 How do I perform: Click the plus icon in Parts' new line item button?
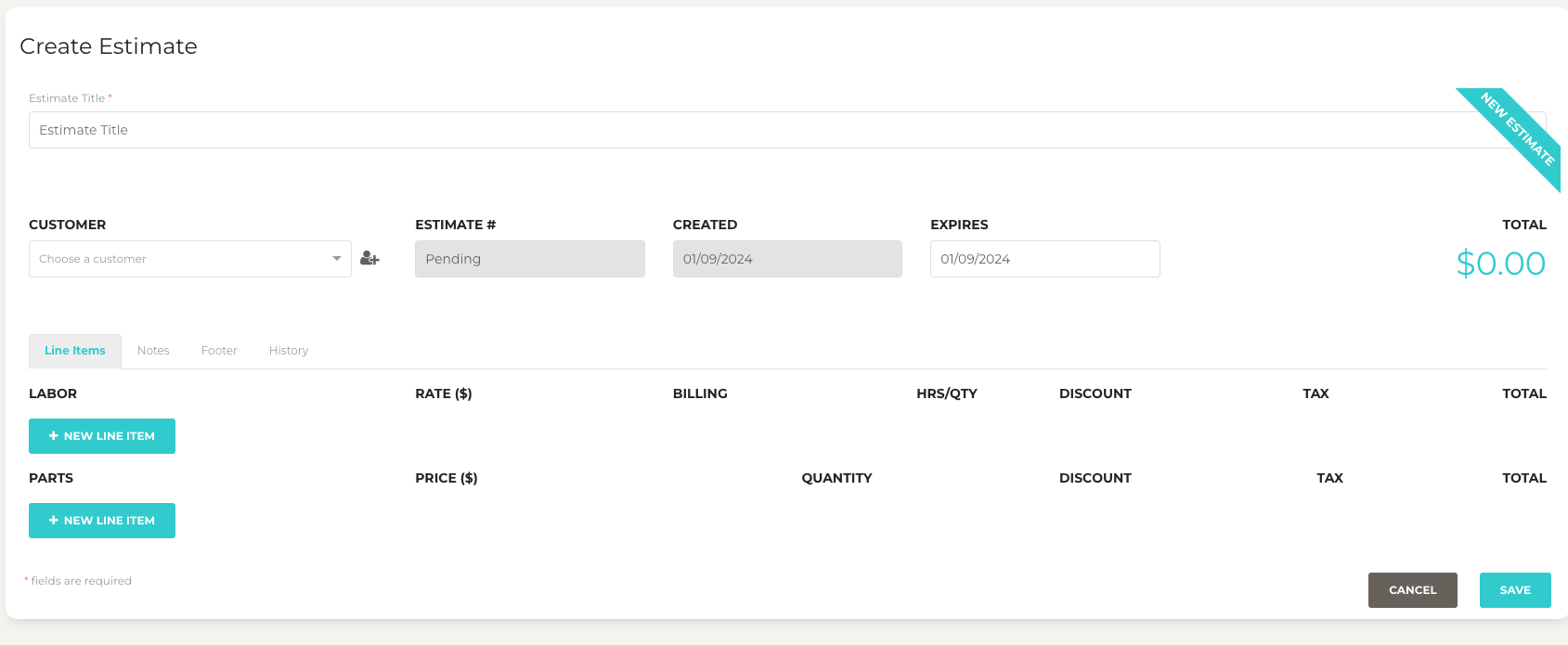tap(54, 521)
